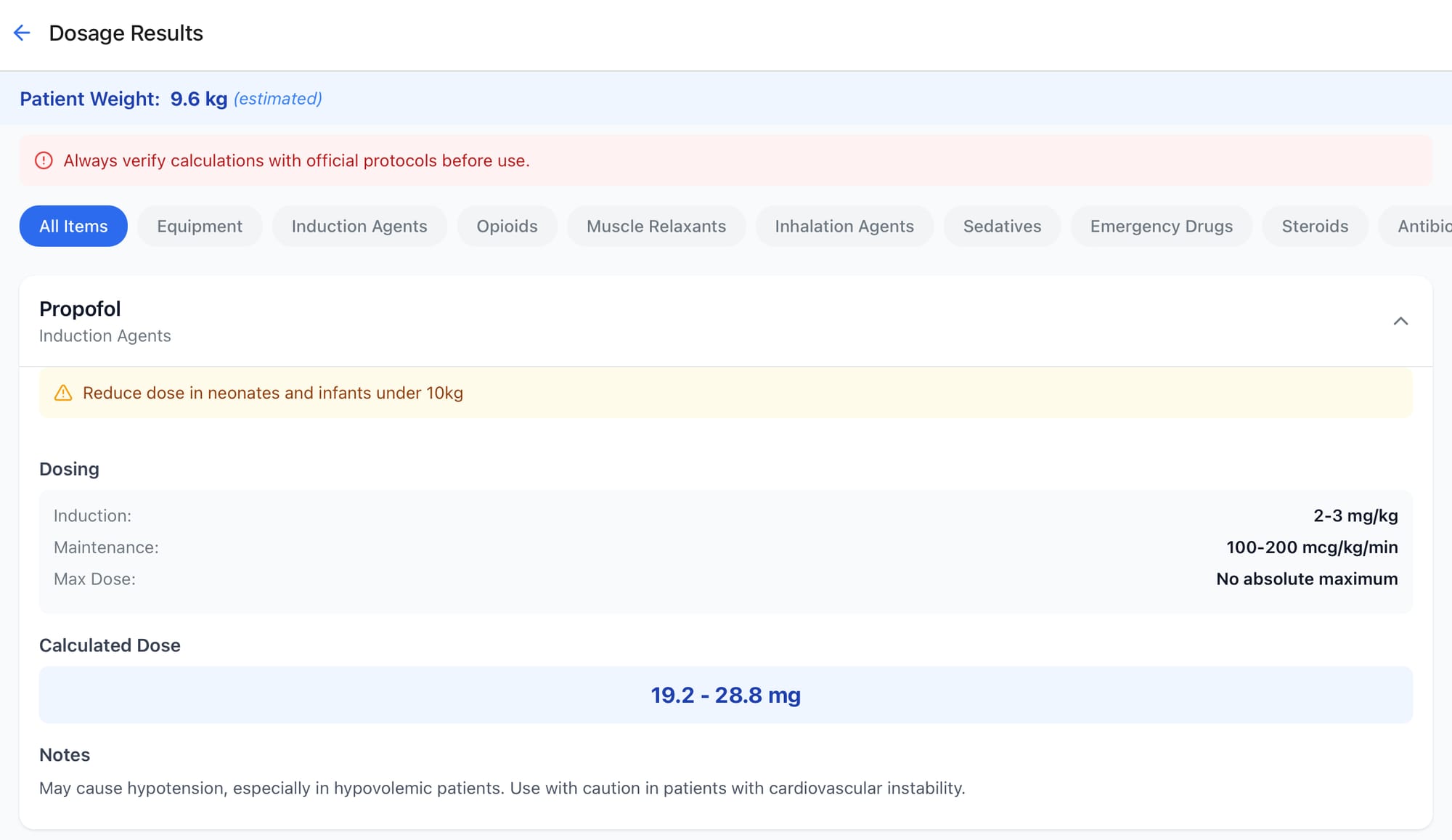Click the calculated dose 19.2 - 28.8 mg box
1452x840 pixels.
725,695
